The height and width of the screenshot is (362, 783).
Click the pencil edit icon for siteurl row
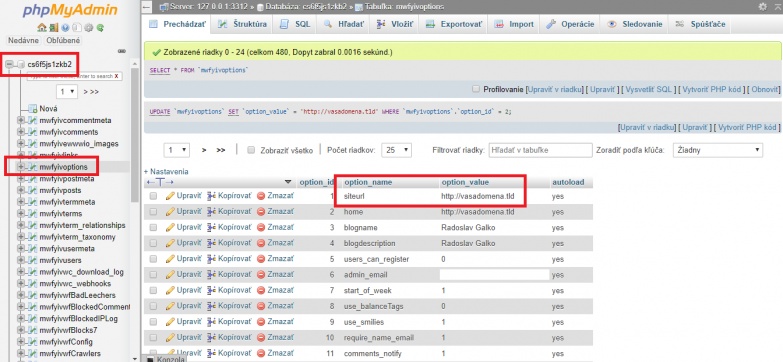tap(170, 196)
